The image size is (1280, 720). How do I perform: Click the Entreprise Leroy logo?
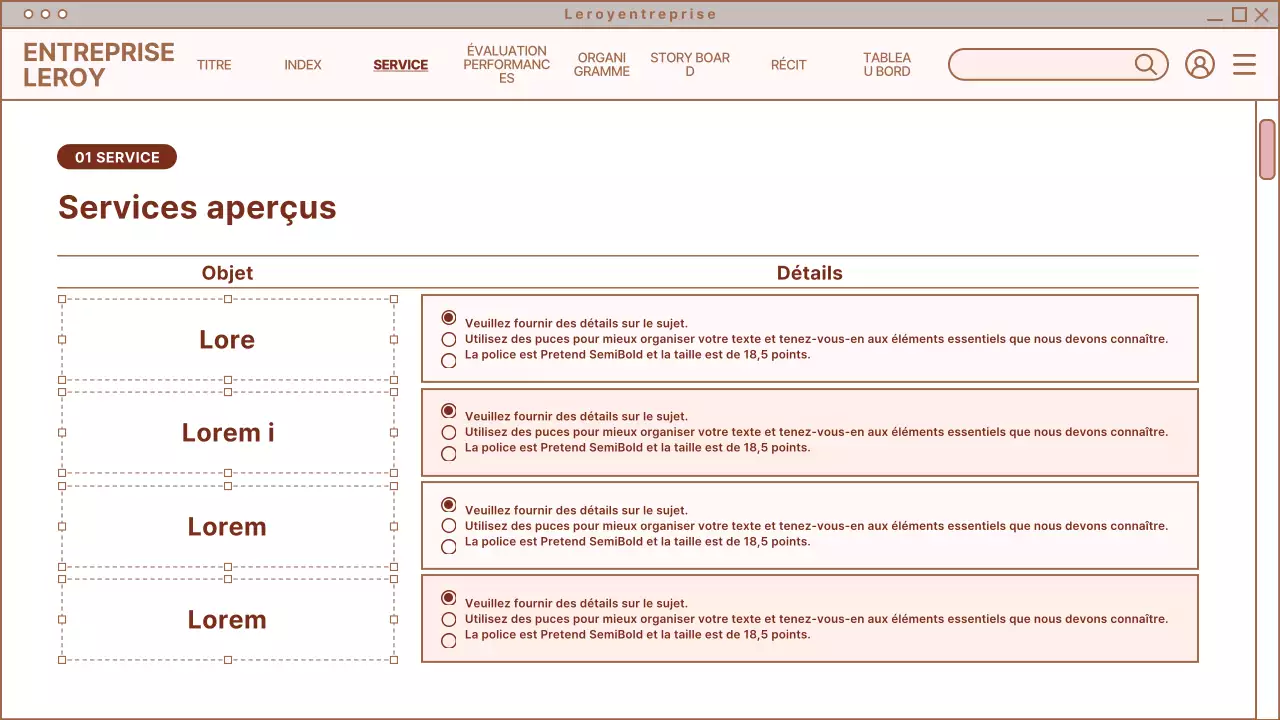coord(98,64)
